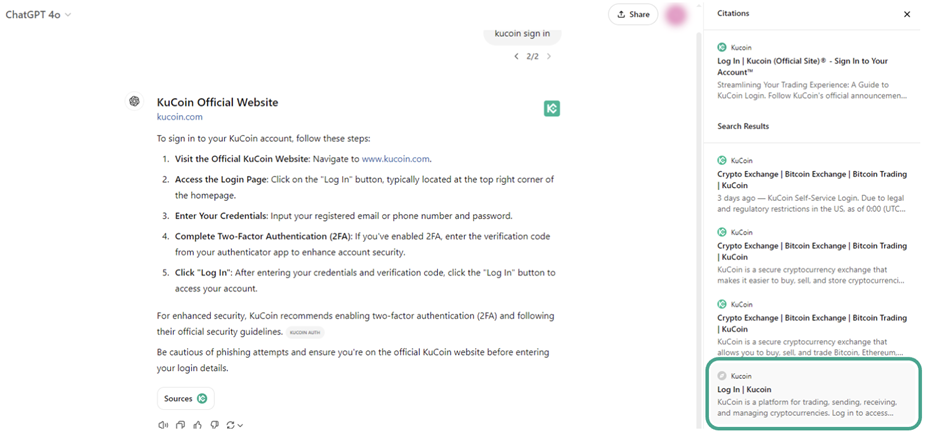Screen dimensions: 939x441
Task: Give thumbs down to the response
Action: [214, 425]
